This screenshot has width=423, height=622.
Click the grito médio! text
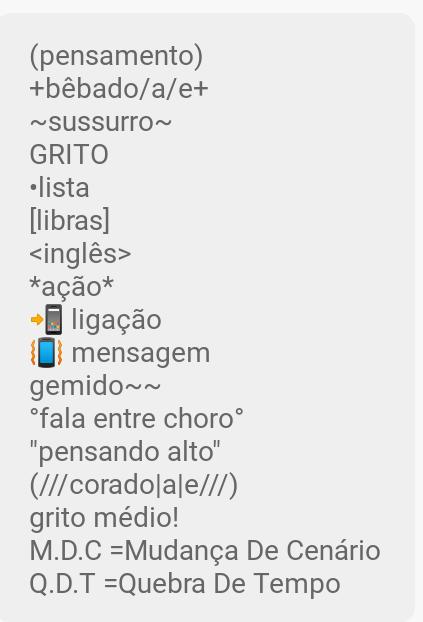click(x=104, y=518)
